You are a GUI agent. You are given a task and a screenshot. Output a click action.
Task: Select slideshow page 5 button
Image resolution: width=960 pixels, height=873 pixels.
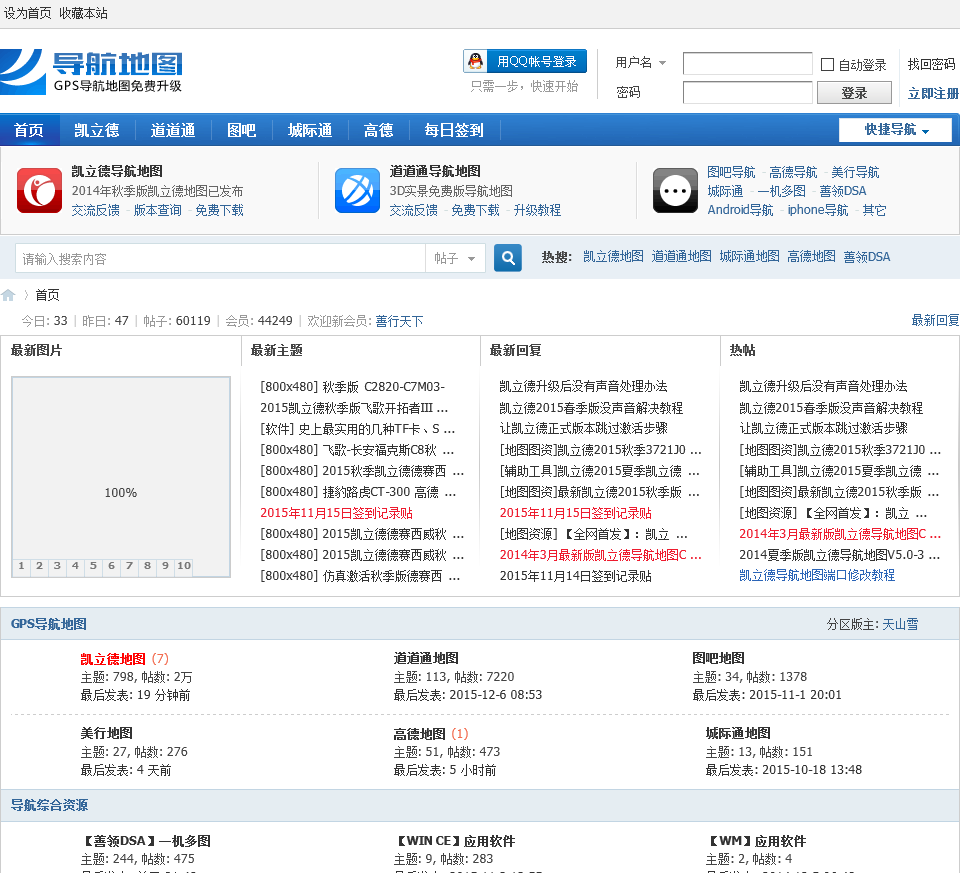coord(93,566)
